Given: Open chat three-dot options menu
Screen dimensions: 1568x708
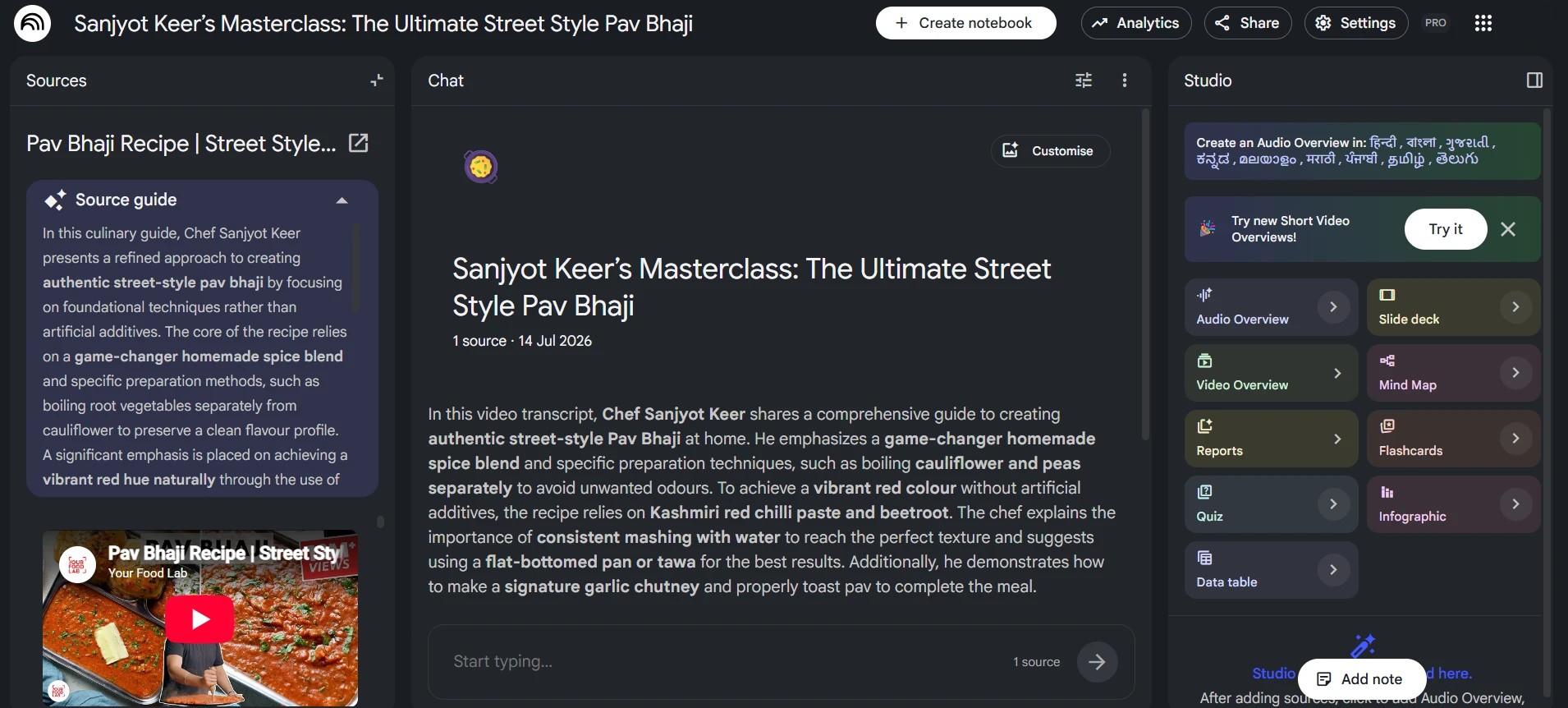Looking at the screenshot, I should click(1125, 80).
